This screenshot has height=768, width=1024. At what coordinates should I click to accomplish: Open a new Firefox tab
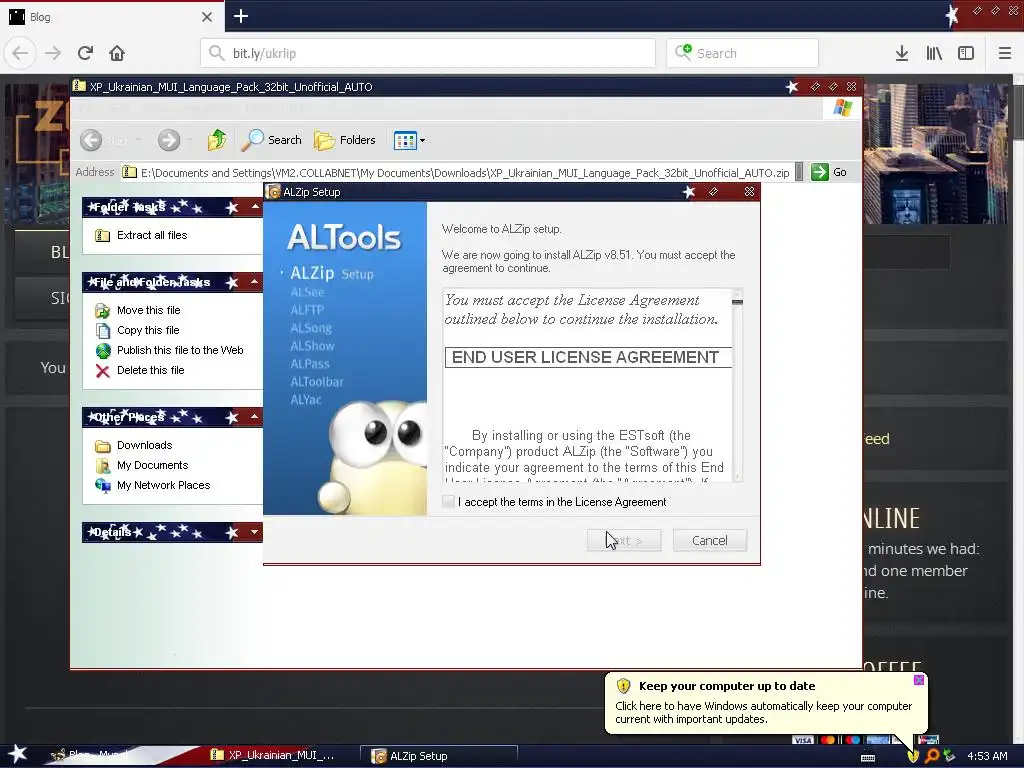[x=241, y=16]
